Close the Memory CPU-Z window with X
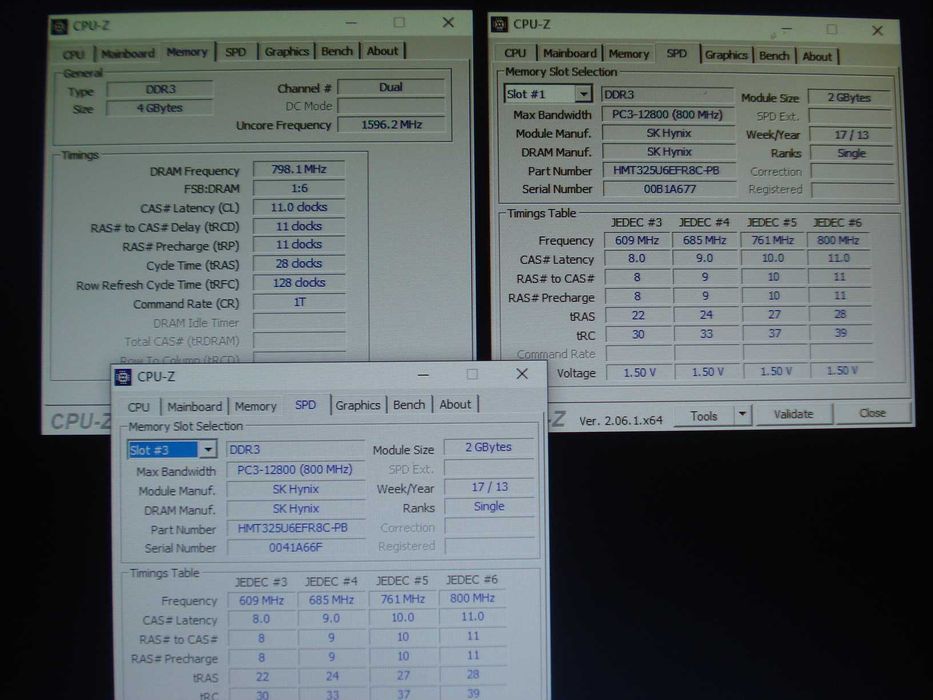Viewport: 933px width, 700px height. click(x=448, y=23)
